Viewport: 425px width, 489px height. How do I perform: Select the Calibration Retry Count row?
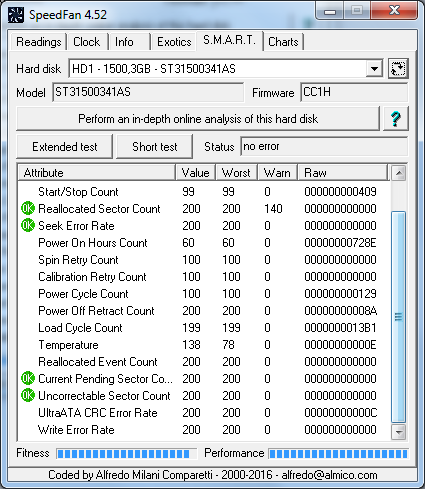tap(204, 277)
